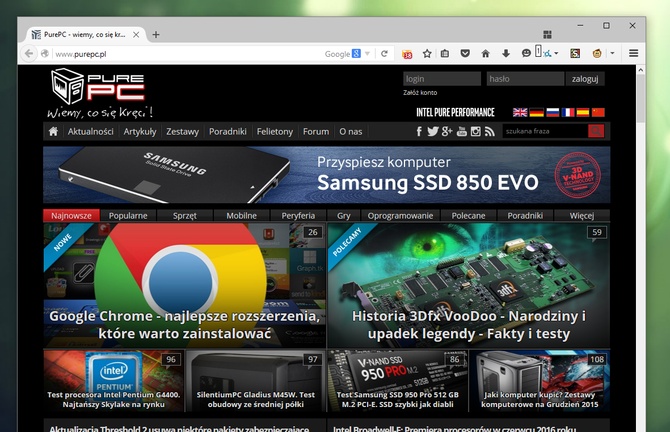Visit PurePC Instagram icon
The width and height of the screenshot is (670, 432).
(476, 131)
